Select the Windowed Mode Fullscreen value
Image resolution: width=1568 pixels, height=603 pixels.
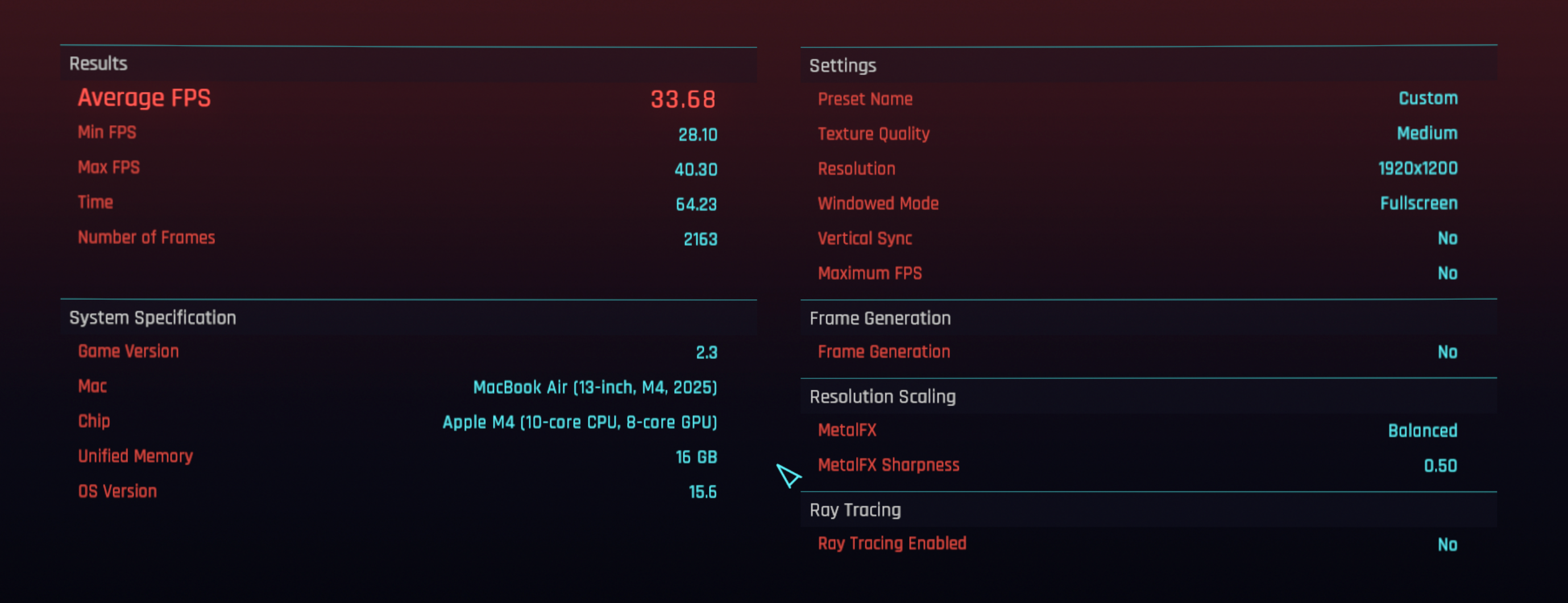click(x=1419, y=204)
